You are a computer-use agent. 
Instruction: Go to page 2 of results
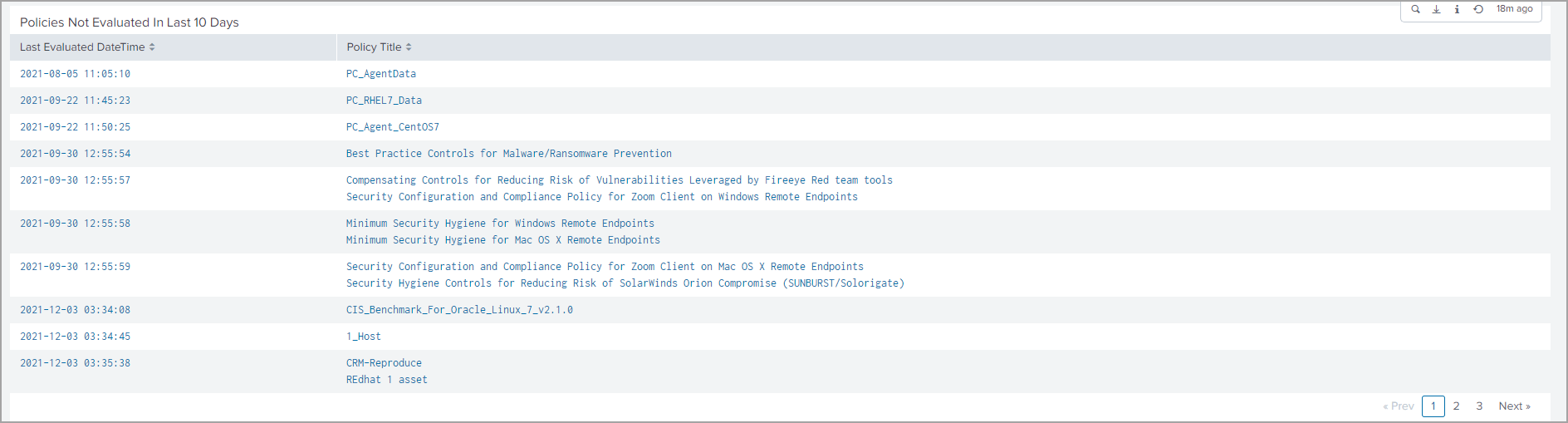pyautogui.click(x=1456, y=406)
